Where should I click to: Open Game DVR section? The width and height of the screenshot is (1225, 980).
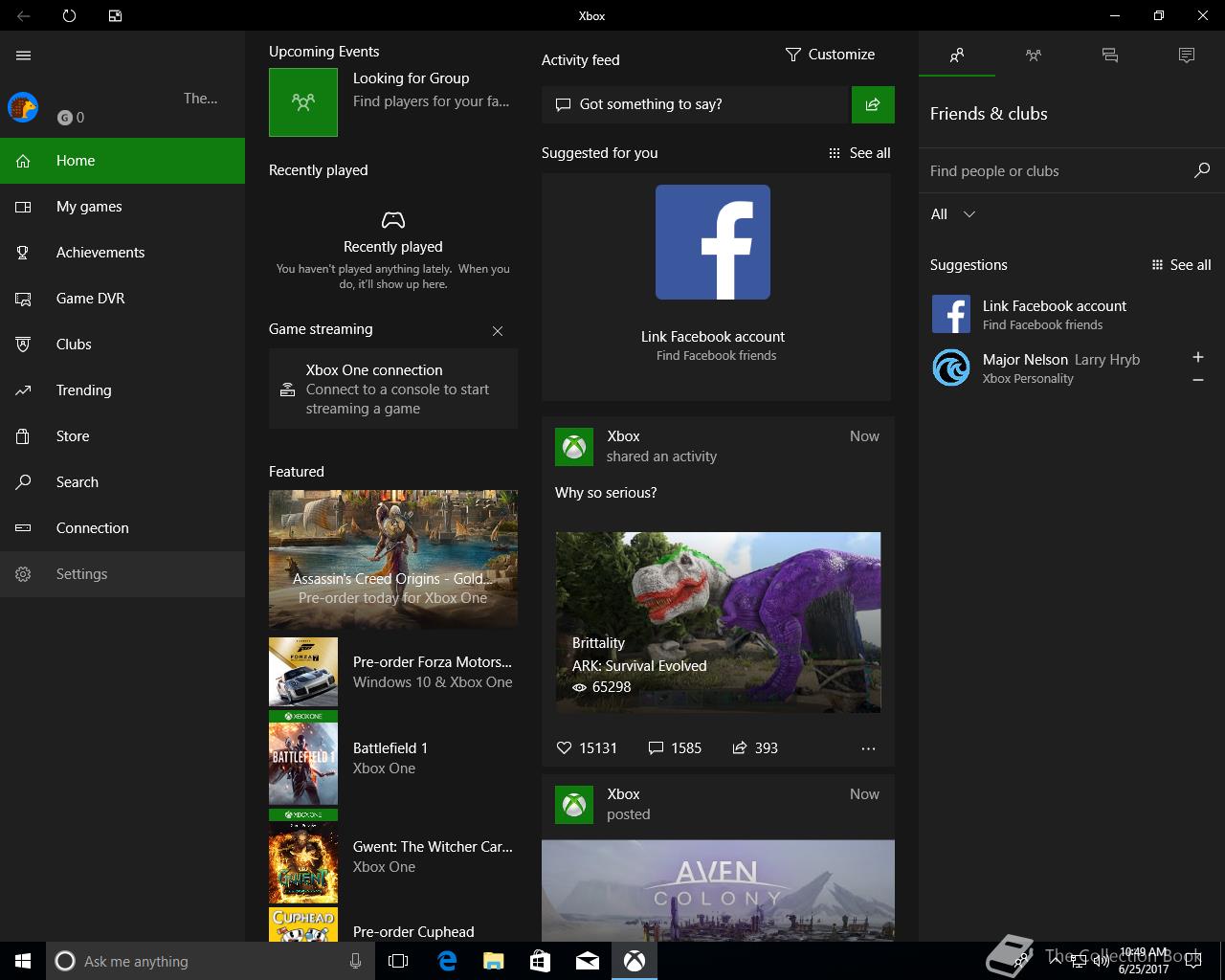pos(122,299)
